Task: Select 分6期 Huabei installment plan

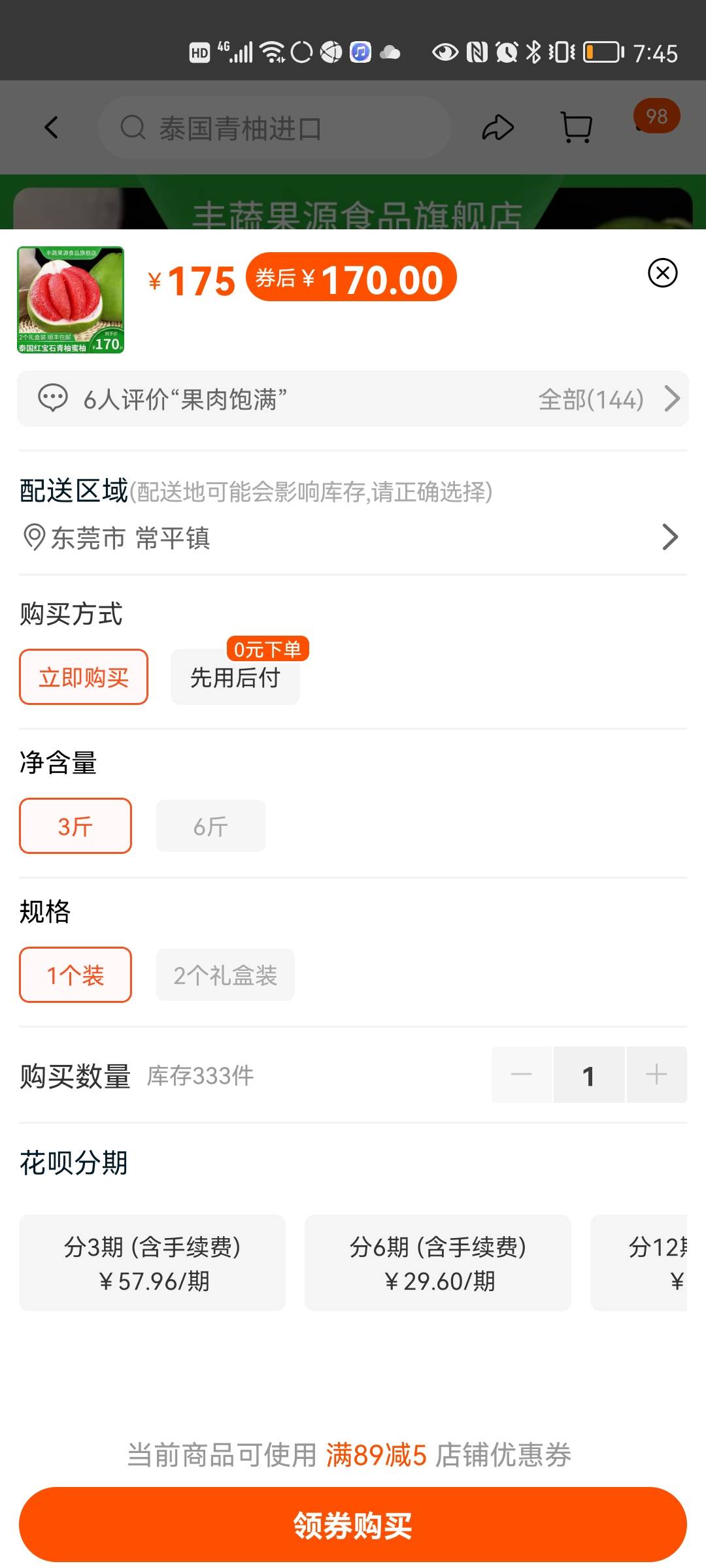Action: click(x=438, y=1263)
